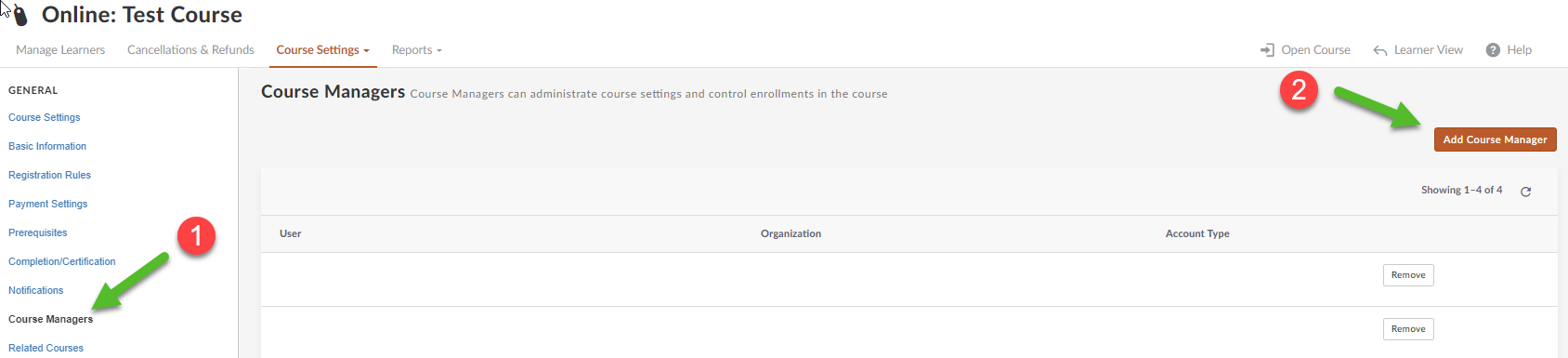
Task: Go to Registration Rules settings
Action: pos(49,175)
